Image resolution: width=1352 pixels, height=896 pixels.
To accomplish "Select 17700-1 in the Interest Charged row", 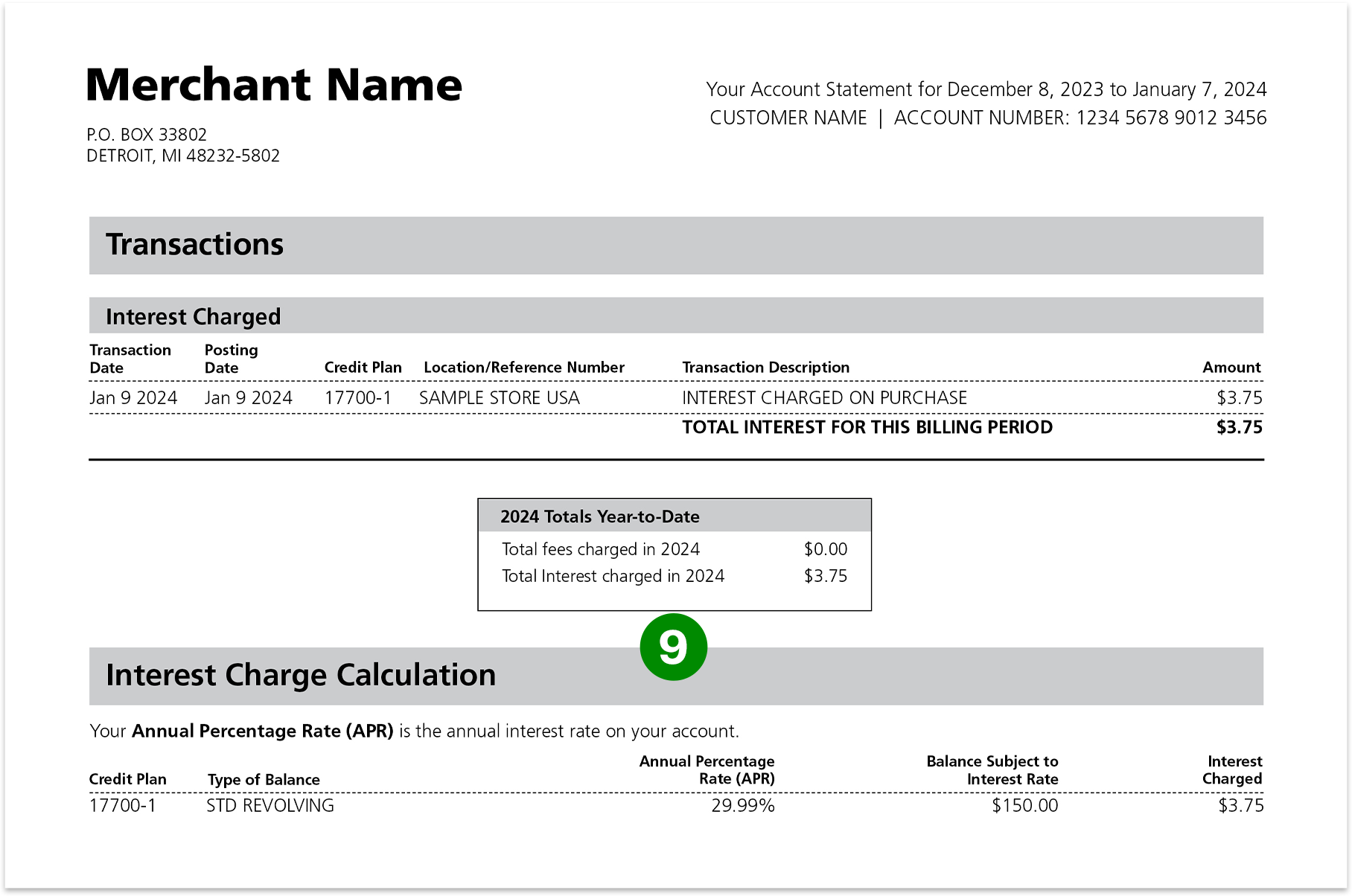I will pos(358,398).
